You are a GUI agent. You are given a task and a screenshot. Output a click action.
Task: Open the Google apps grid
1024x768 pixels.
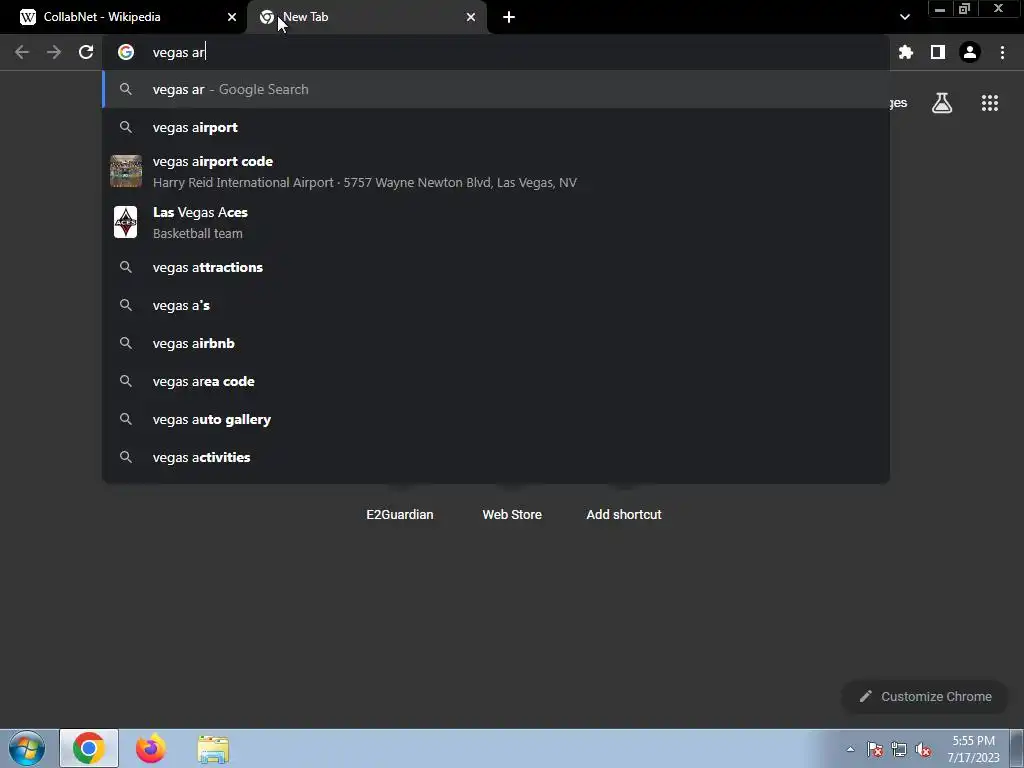990,103
